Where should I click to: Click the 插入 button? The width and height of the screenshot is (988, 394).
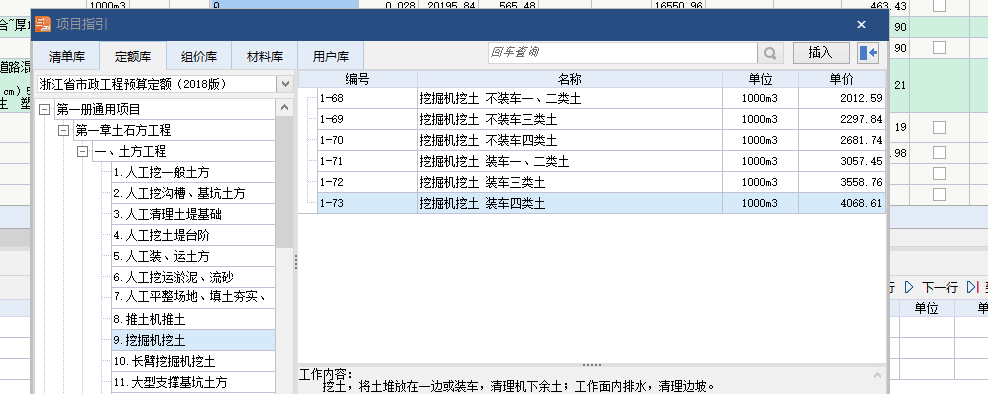tap(821, 53)
